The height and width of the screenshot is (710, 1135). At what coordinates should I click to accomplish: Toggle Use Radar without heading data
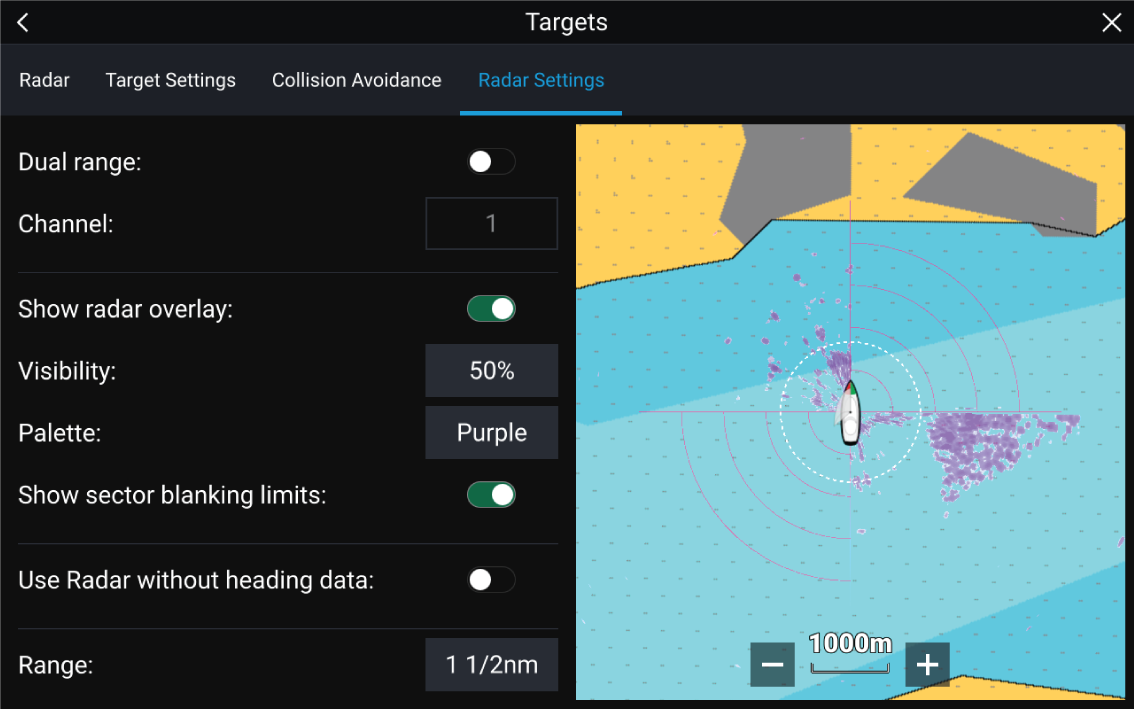491,580
